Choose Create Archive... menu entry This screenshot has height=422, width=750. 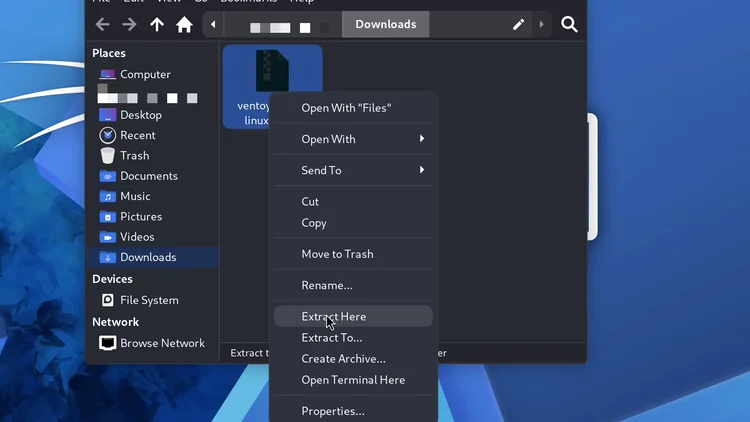353,359
